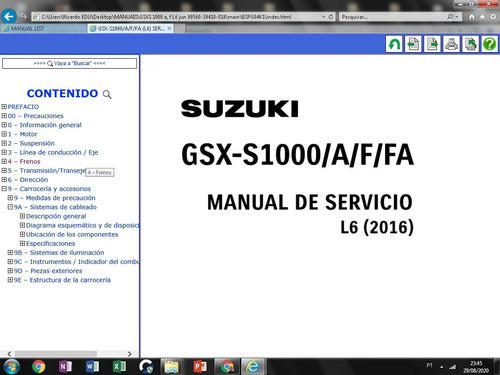Expand the 0 – Información general node
Screen dimensions: 500x375
tap(4, 125)
